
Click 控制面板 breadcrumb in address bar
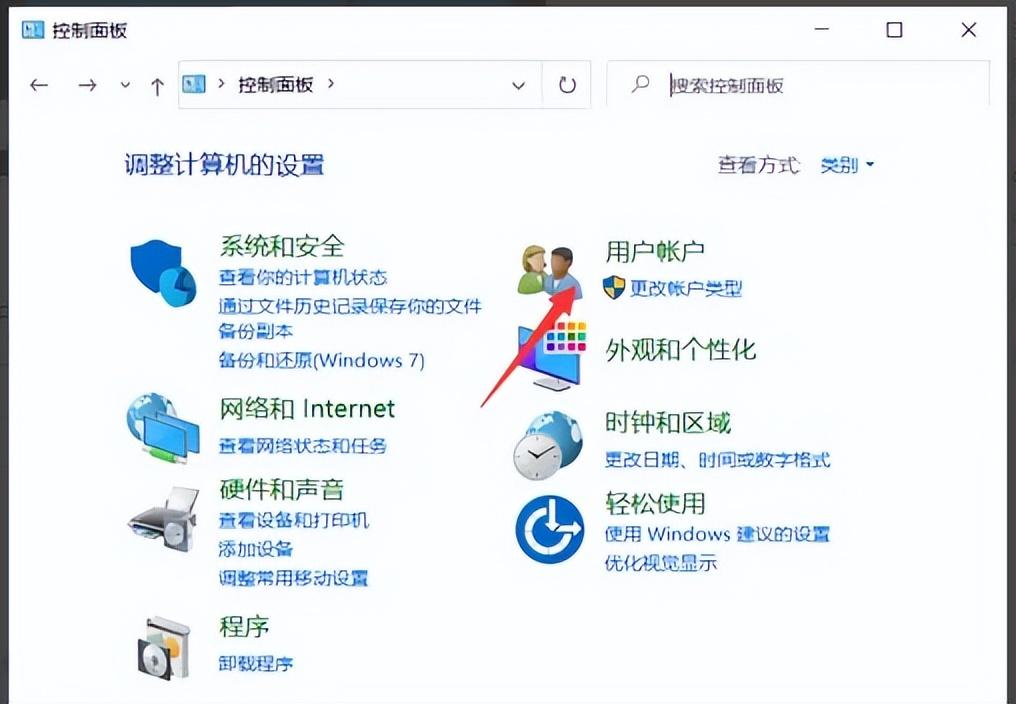276,84
